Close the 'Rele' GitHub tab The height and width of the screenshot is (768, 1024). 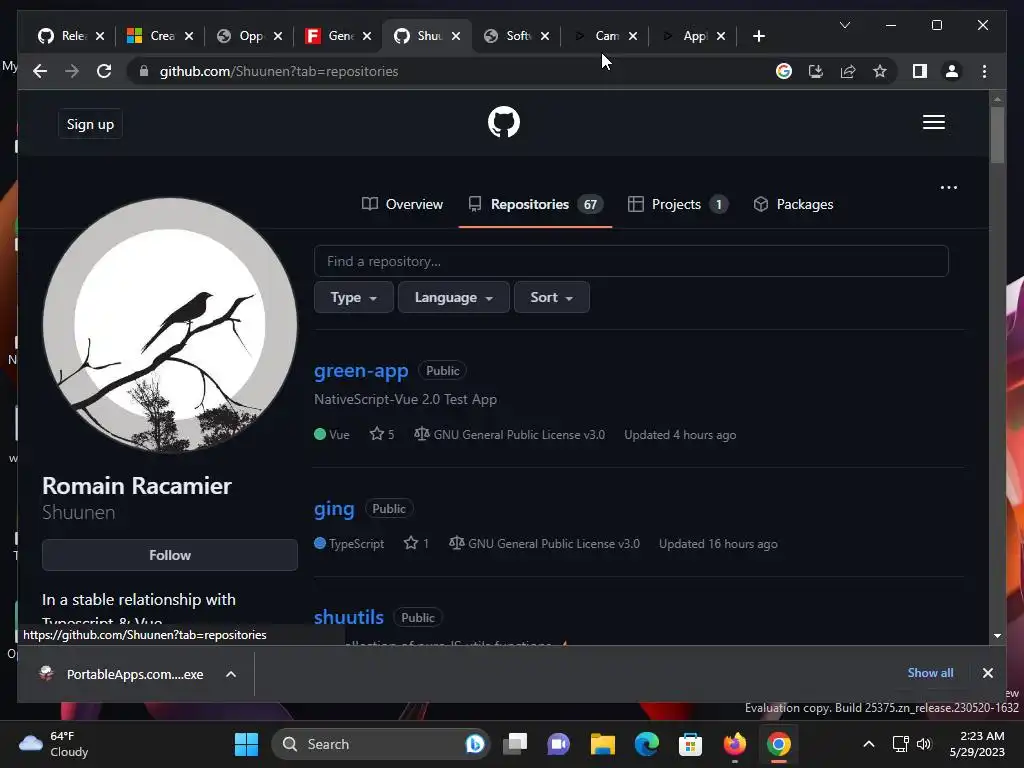coord(100,36)
